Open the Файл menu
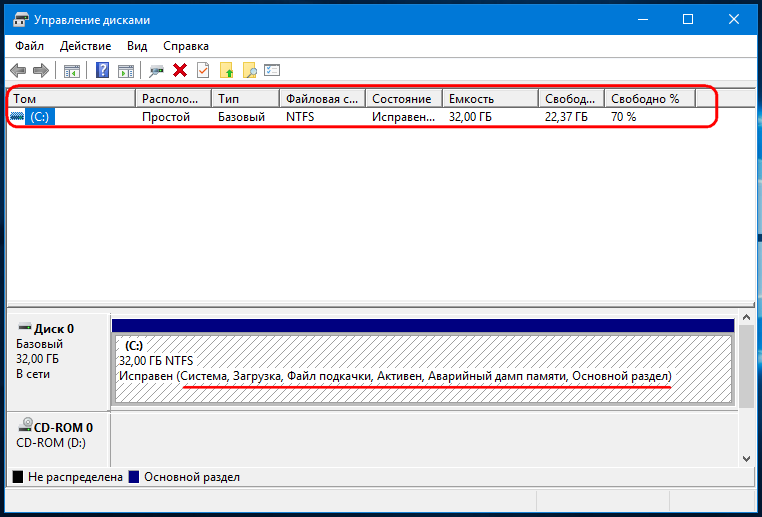 (x=29, y=46)
